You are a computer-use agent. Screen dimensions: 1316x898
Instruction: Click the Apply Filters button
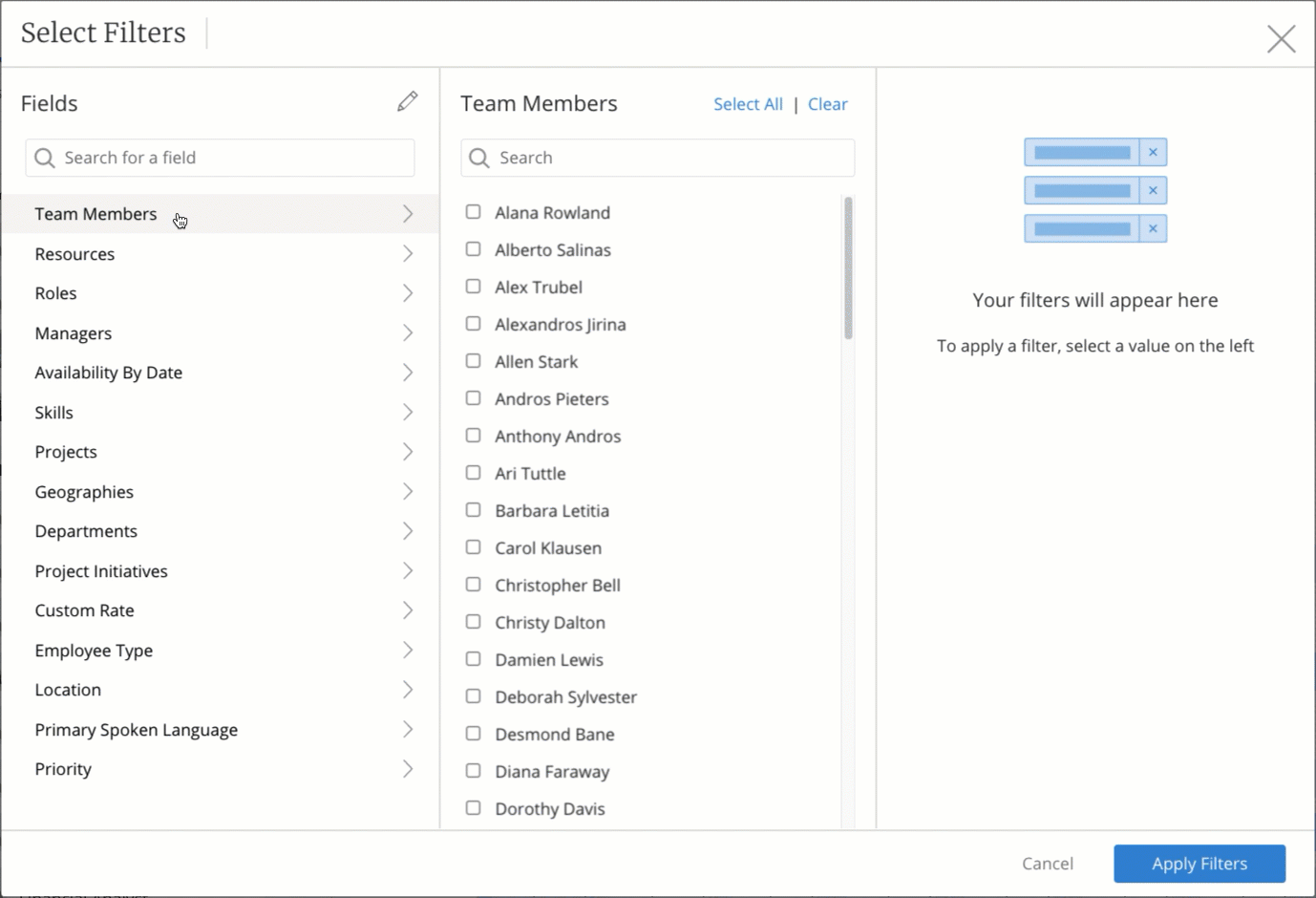click(1199, 863)
